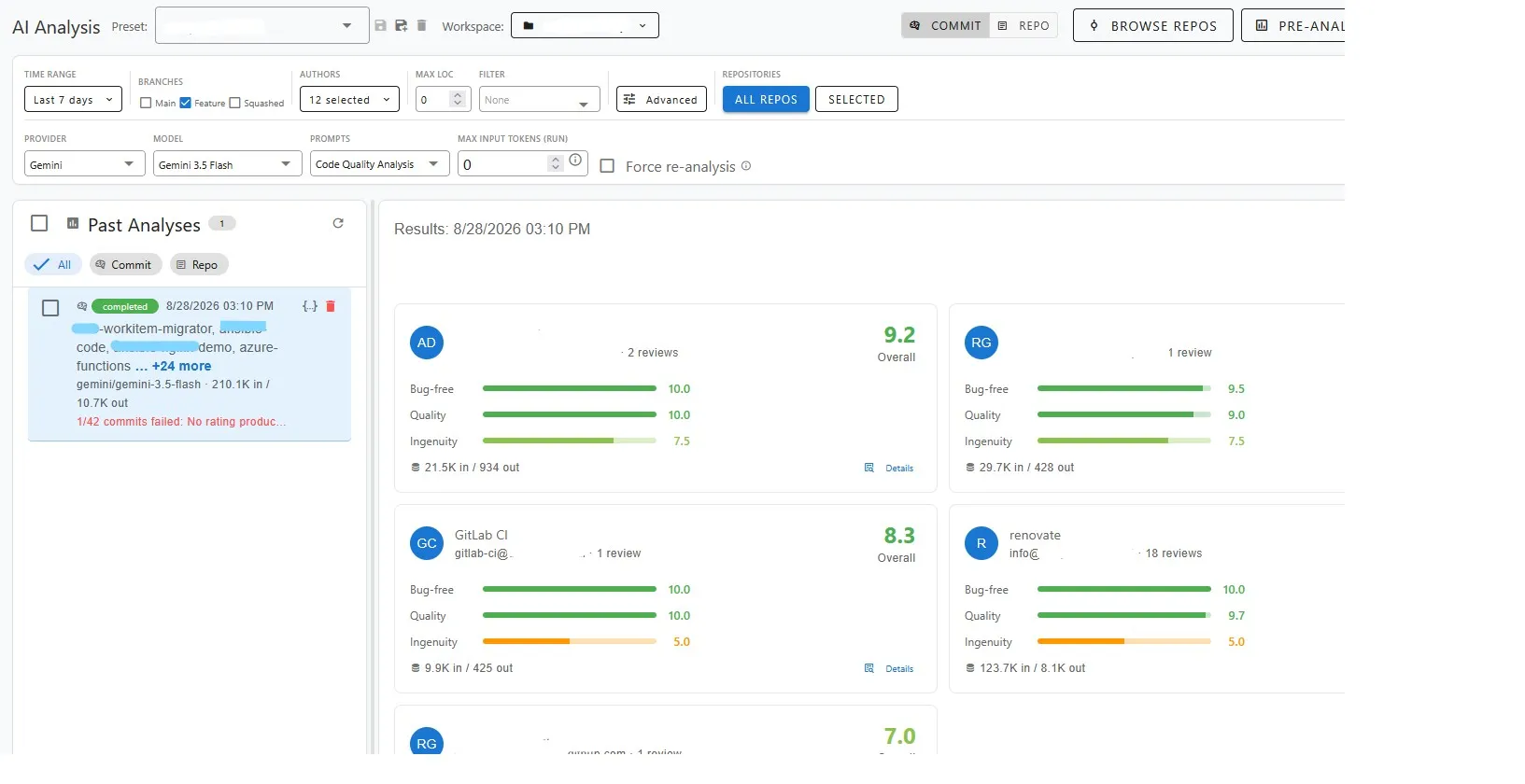The image size is (1525, 784).
Task: Click the save preset floppy icon
Action: click(x=380, y=25)
